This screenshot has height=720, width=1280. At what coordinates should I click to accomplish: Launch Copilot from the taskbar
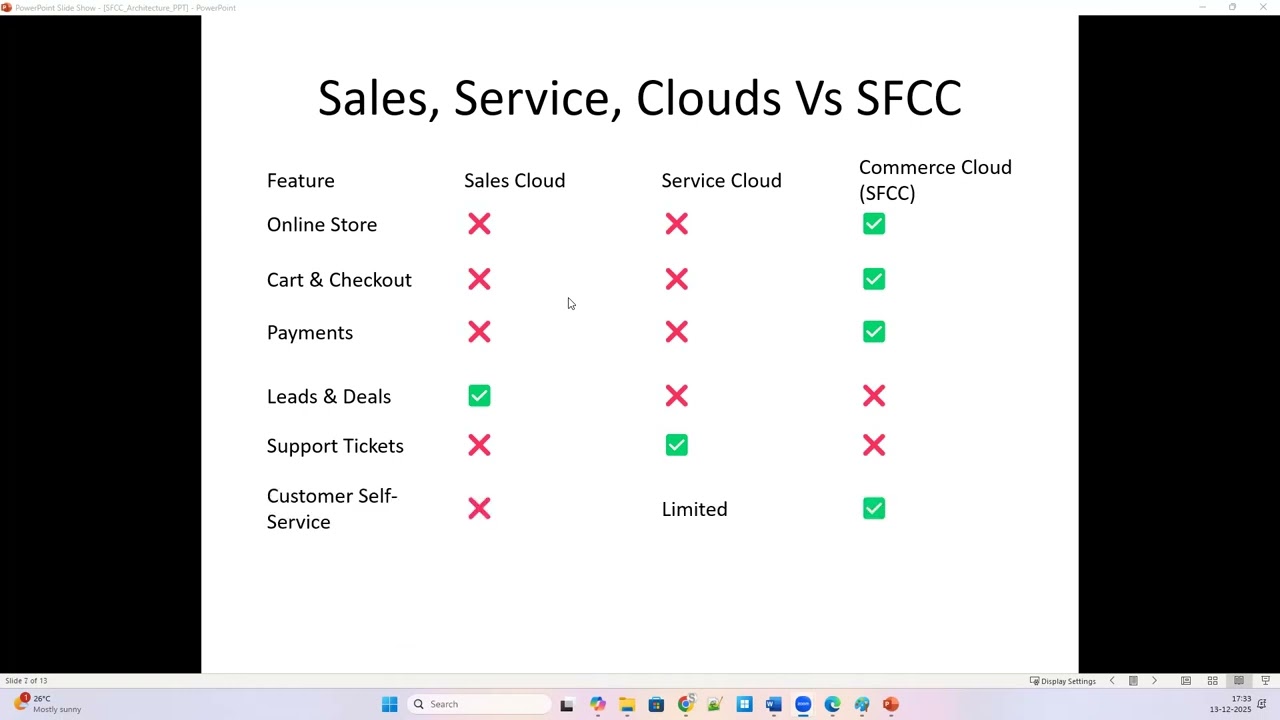pos(597,704)
